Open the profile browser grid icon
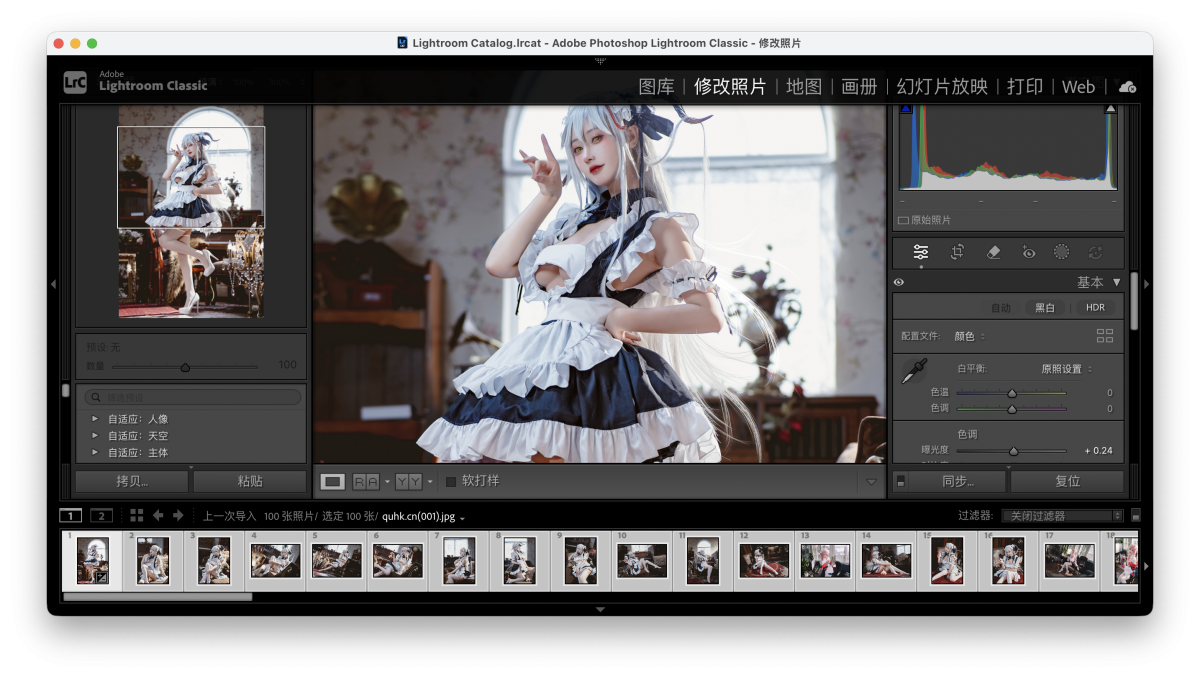1200x678 pixels. pos(1104,336)
